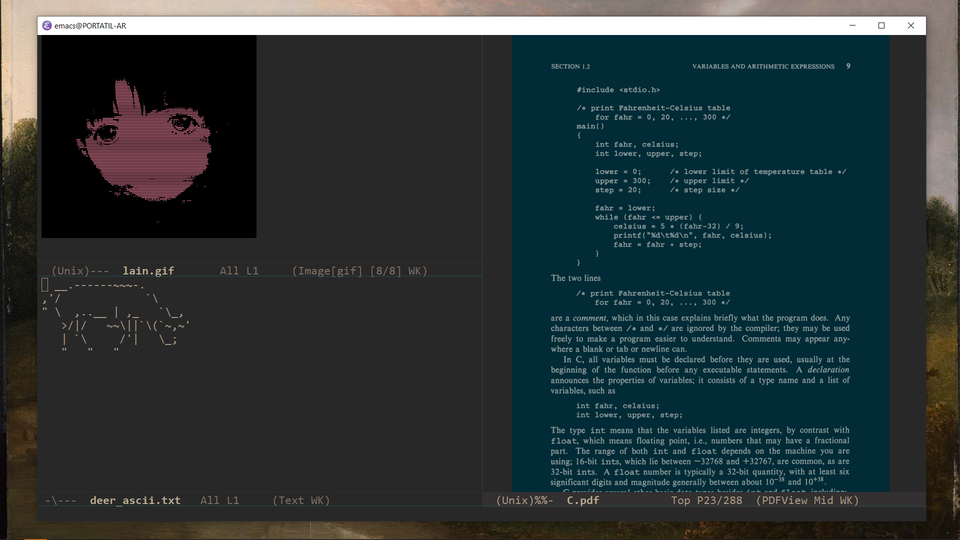The width and height of the screenshot is (960, 540).
Task: Click the printf line in PDF code
Action: 693,235
